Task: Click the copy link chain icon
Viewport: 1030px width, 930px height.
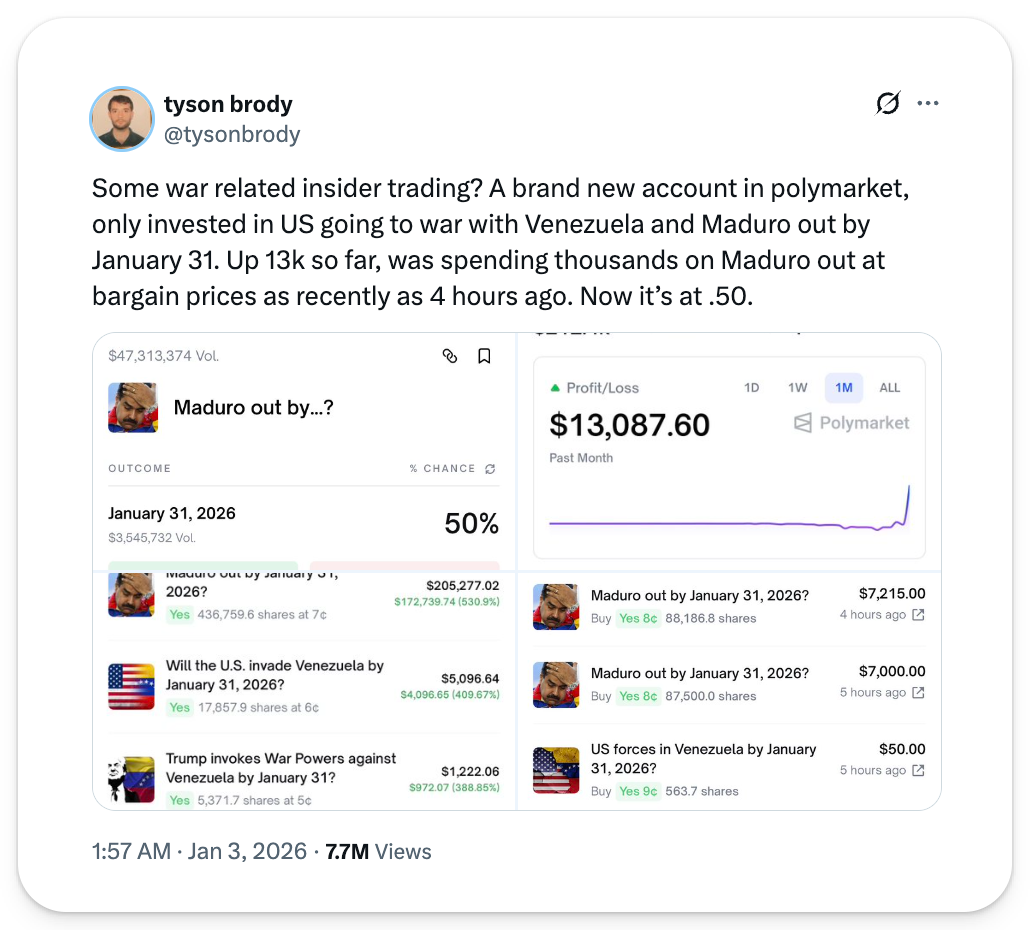Action: click(450, 356)
